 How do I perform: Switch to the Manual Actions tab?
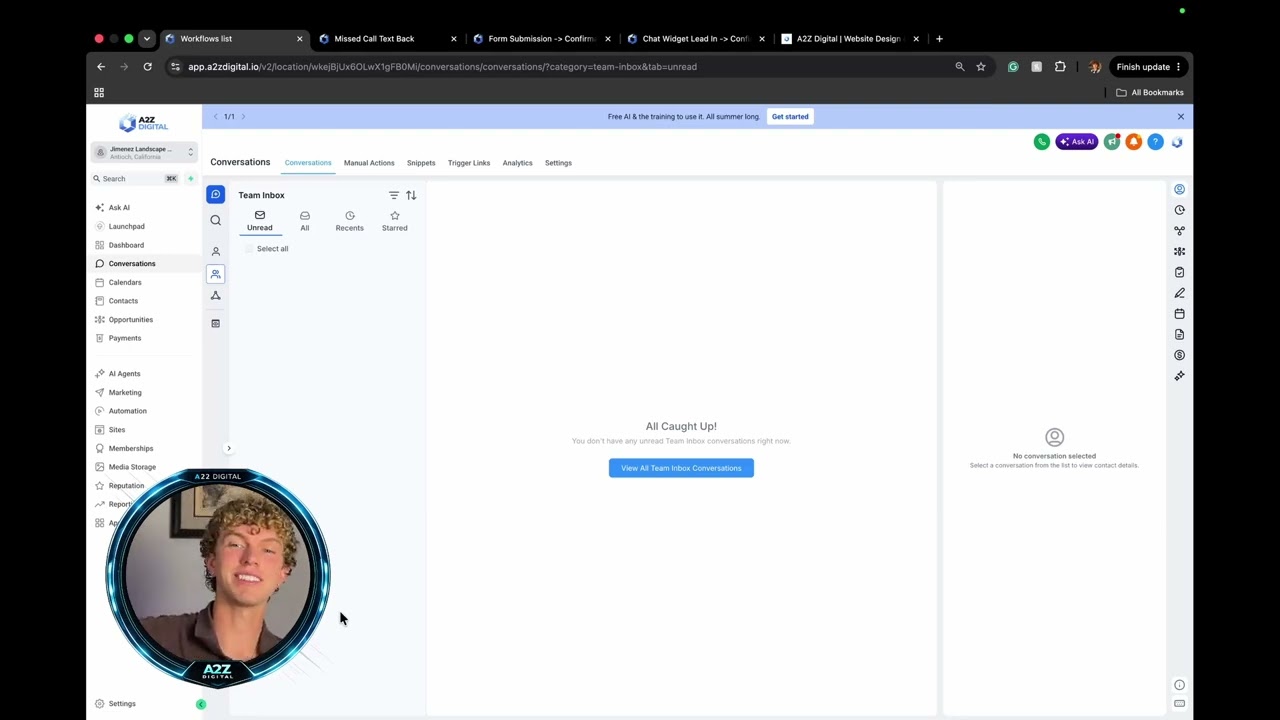pos(369,163)
